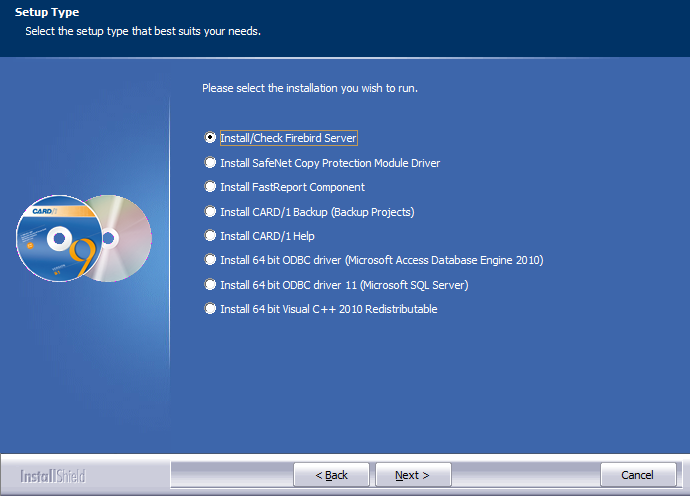This screenshot has height=496, width=690.
Task: Click 'Select the setup type that best suits' subtitle
Action: [143, 31]
